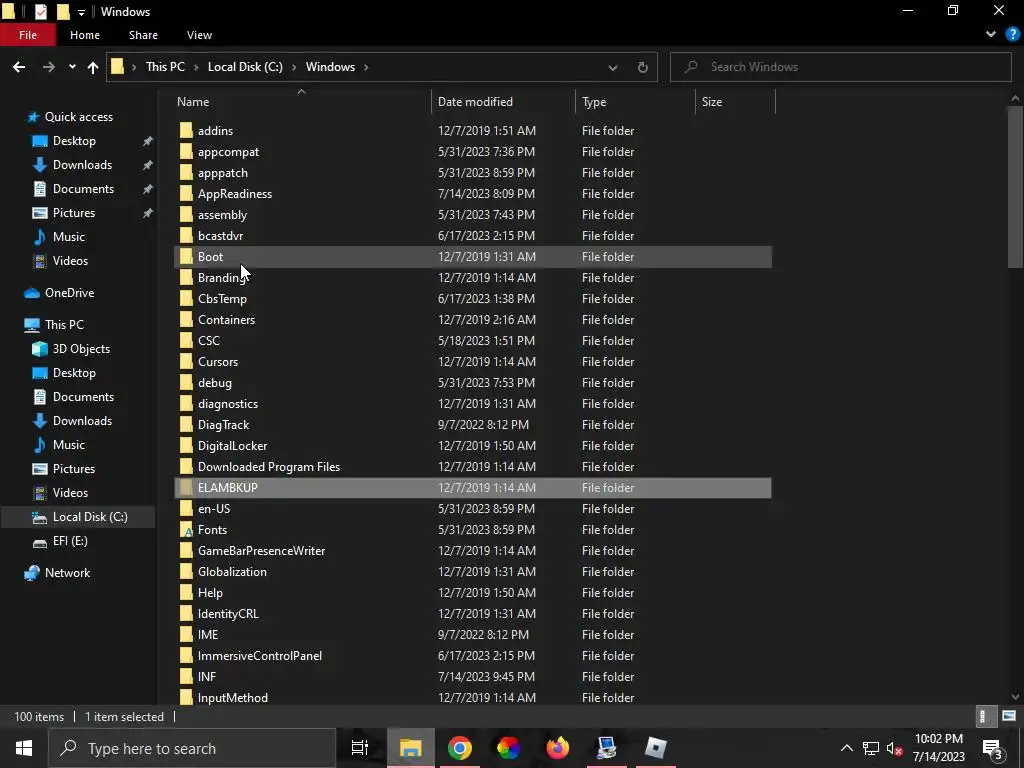This screenshot has width=1024, height=768.
Task: Open pinned Pictures under Quick access
Action: click(x=74, y=213)
